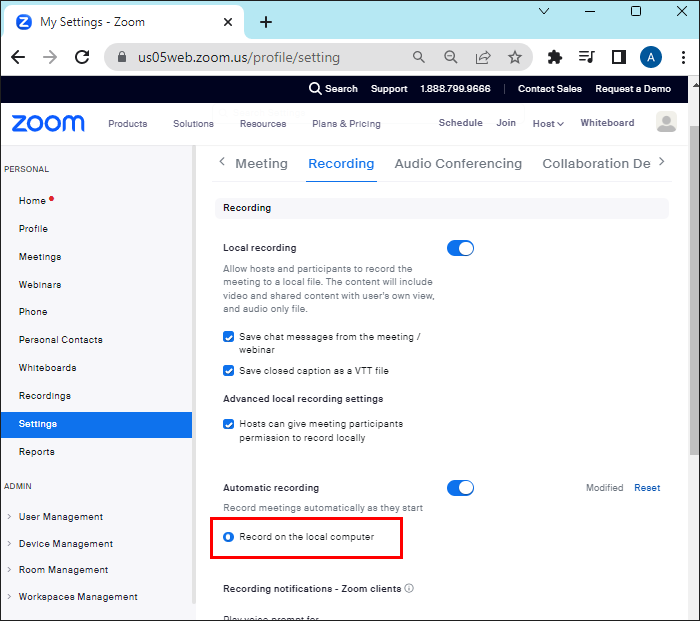
Task: Call phone number 1.888.799.9666 link
Action: tap(455, 89)
